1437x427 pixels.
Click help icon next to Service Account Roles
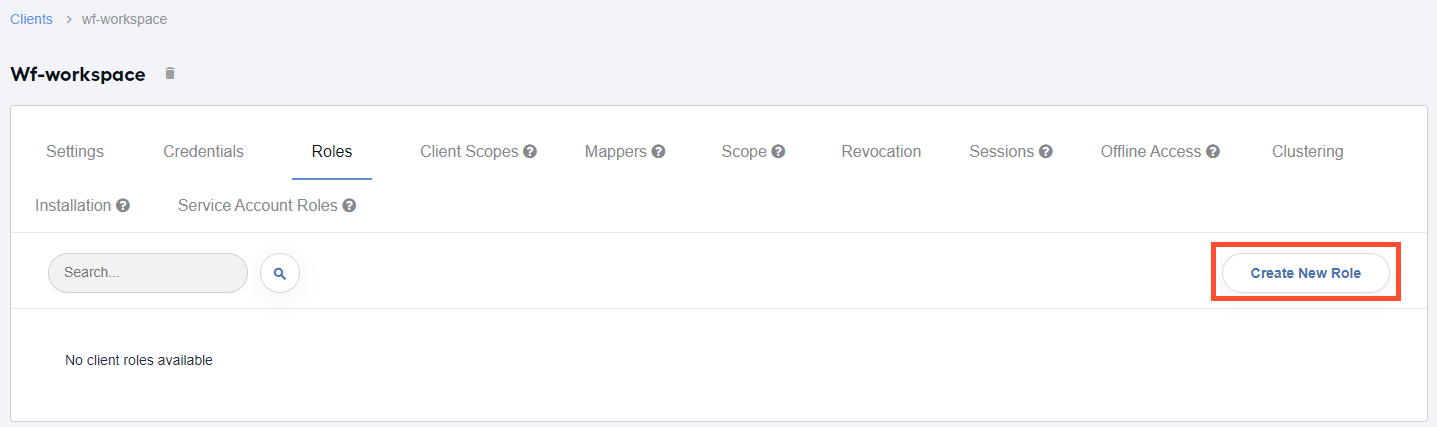click(x=349, y=206)
